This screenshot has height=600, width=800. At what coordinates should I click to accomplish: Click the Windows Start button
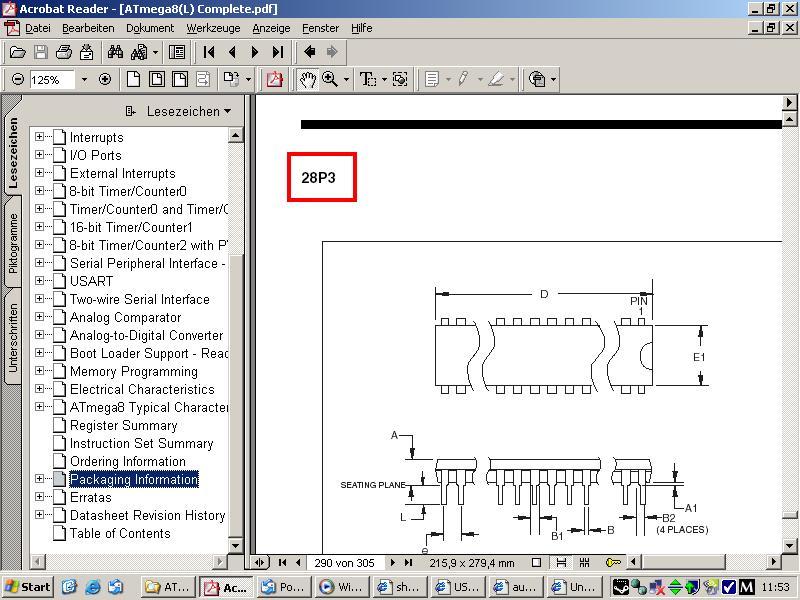[x=28, y=587]
